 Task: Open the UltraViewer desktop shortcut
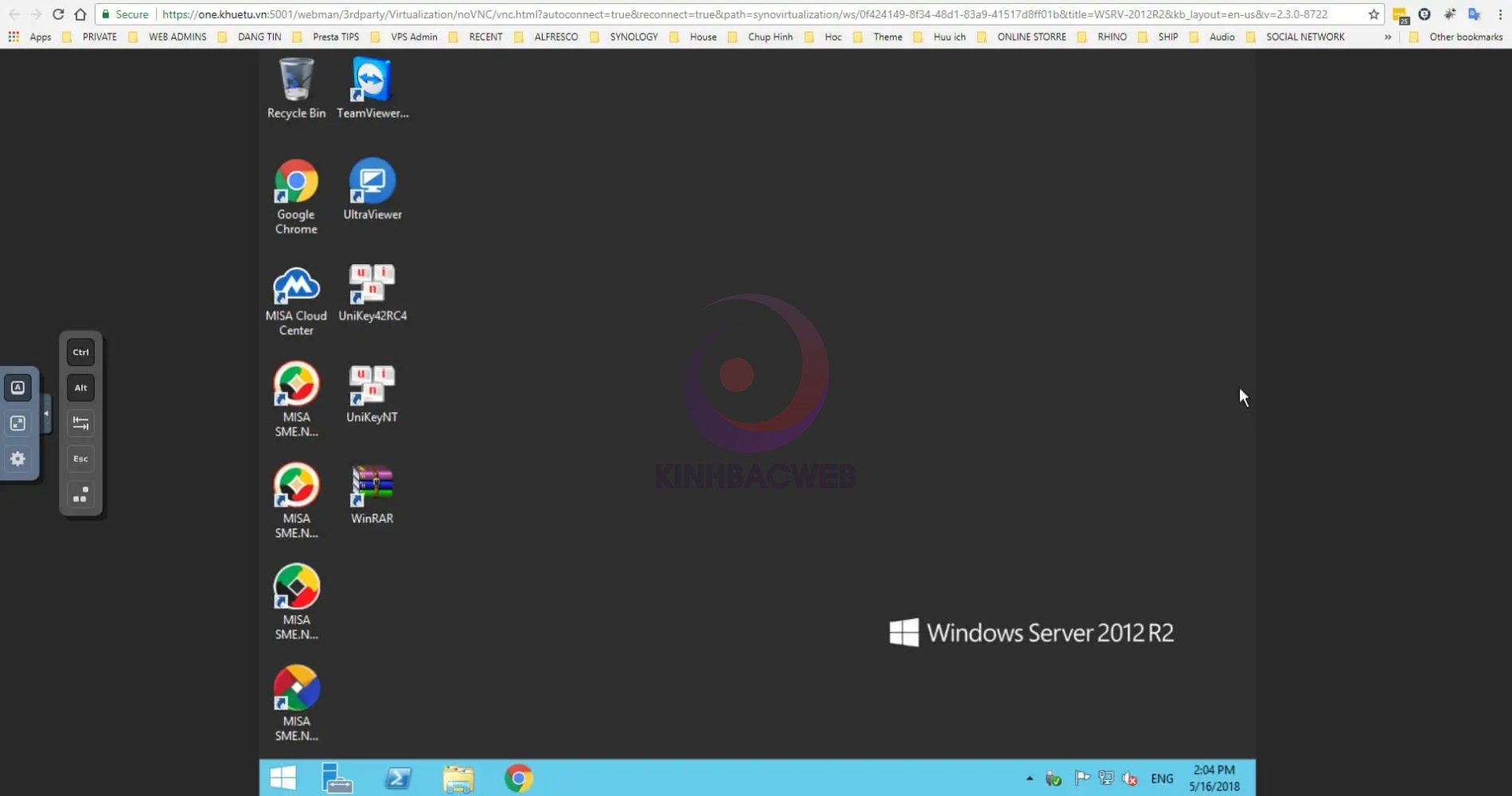click(372, 189)
